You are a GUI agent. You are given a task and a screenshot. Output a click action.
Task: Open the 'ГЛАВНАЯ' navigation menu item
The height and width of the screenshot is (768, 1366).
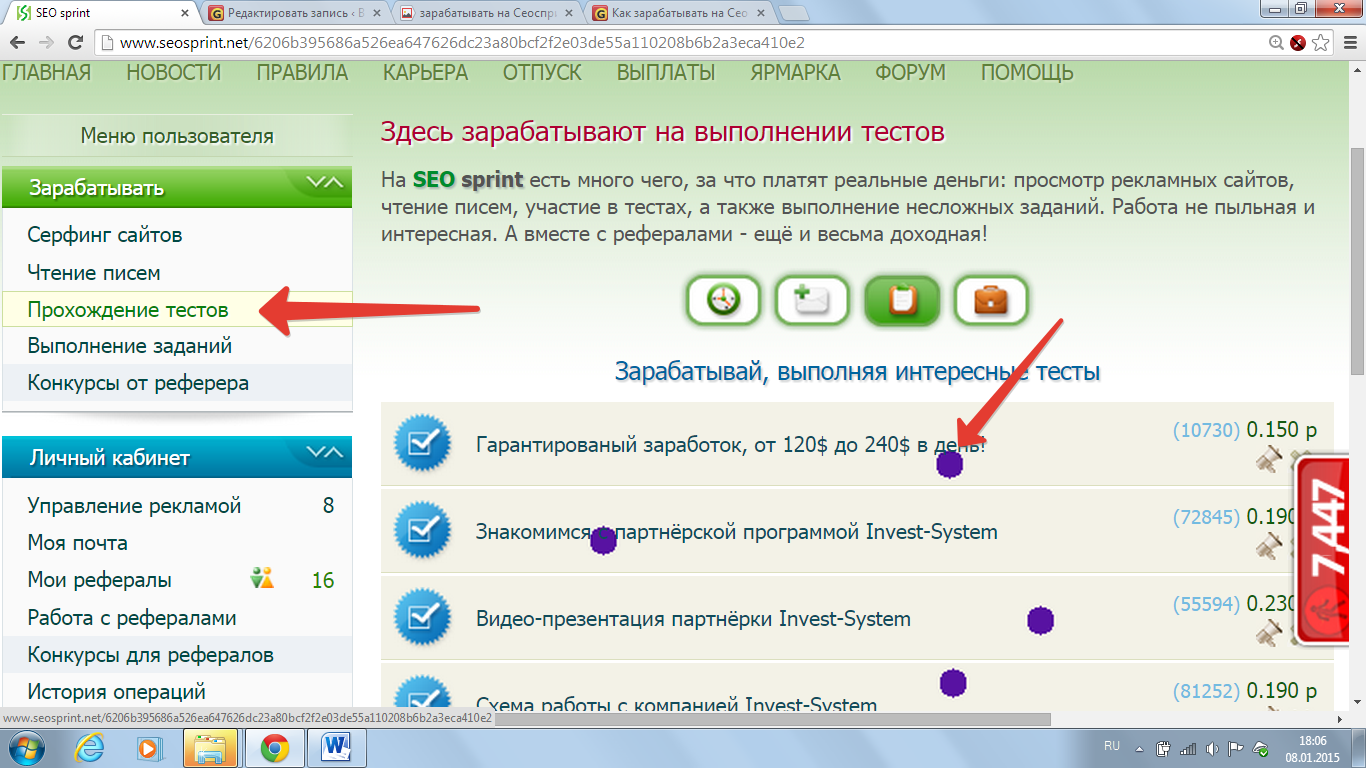click(x=46, y=73)
